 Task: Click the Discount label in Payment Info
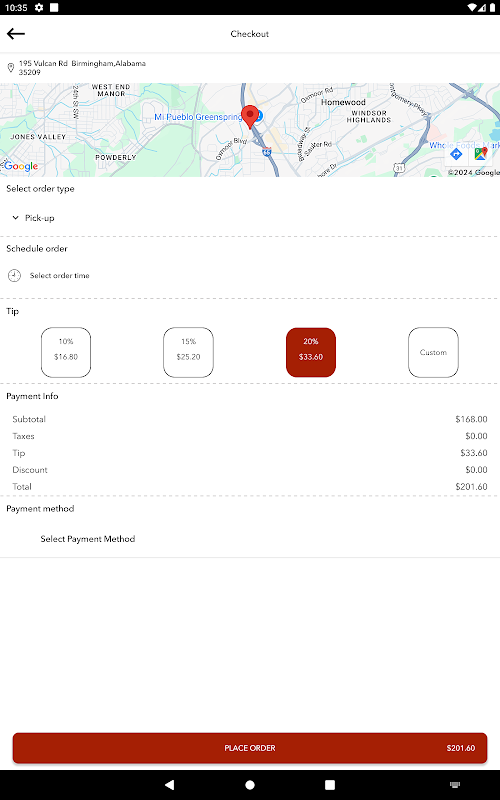30,470
